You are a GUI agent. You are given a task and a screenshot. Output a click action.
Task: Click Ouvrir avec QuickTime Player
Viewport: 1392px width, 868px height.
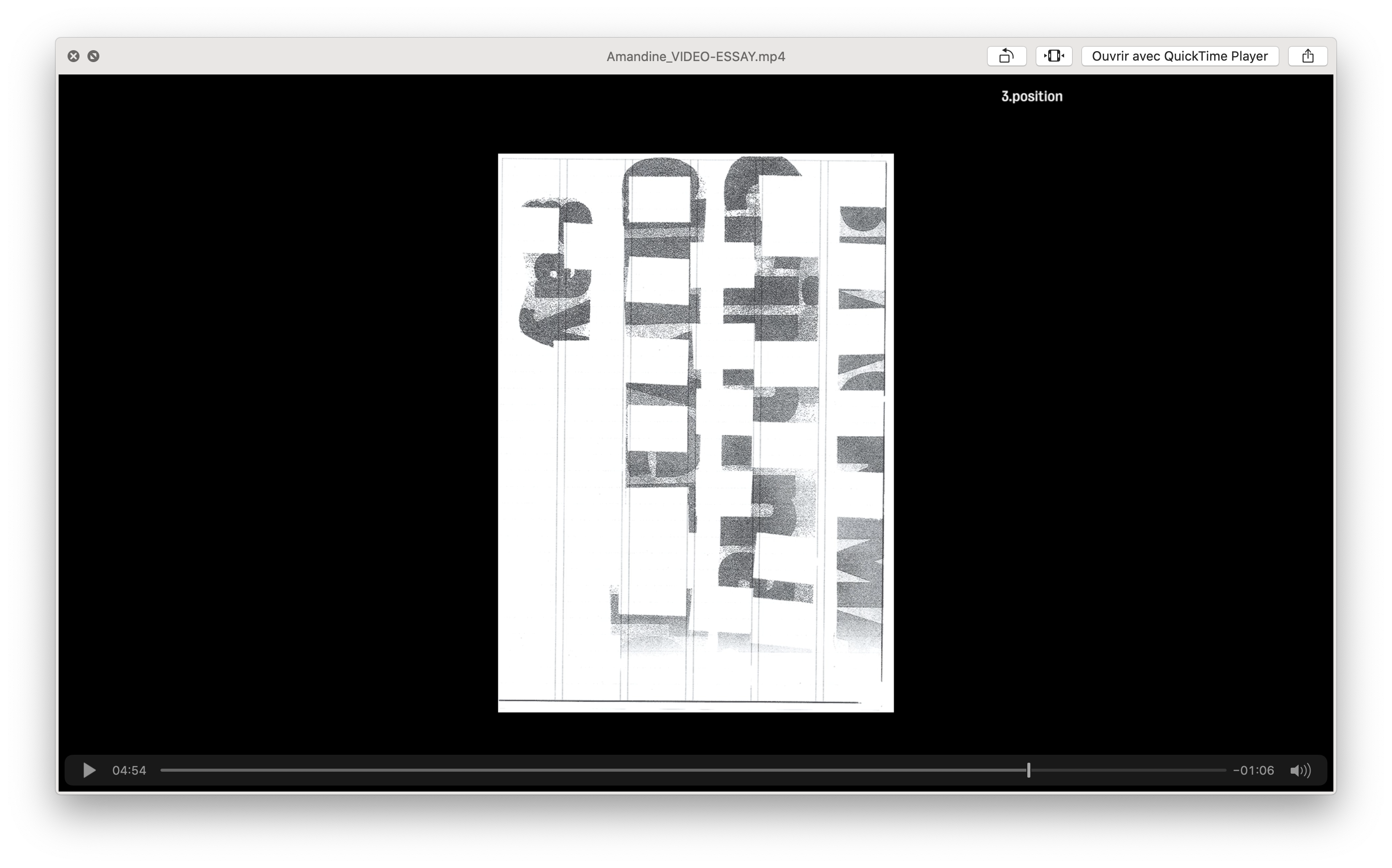point(1179,56)
